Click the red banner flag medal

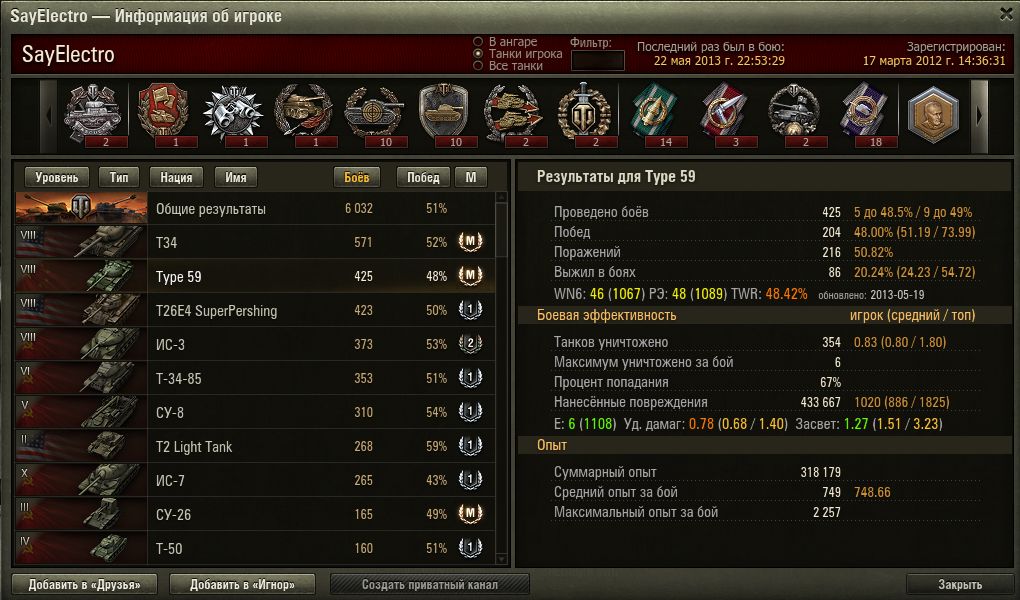pyautogui.click(x=163, y=113)
